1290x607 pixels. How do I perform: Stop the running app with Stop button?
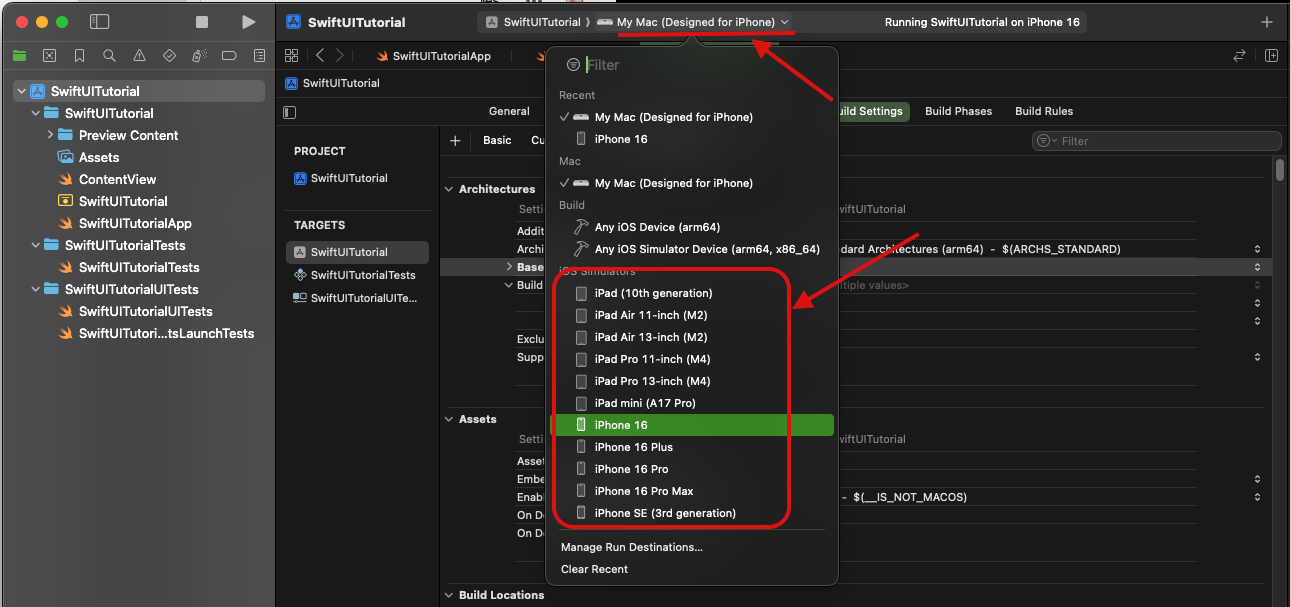(x=202, y=22)
